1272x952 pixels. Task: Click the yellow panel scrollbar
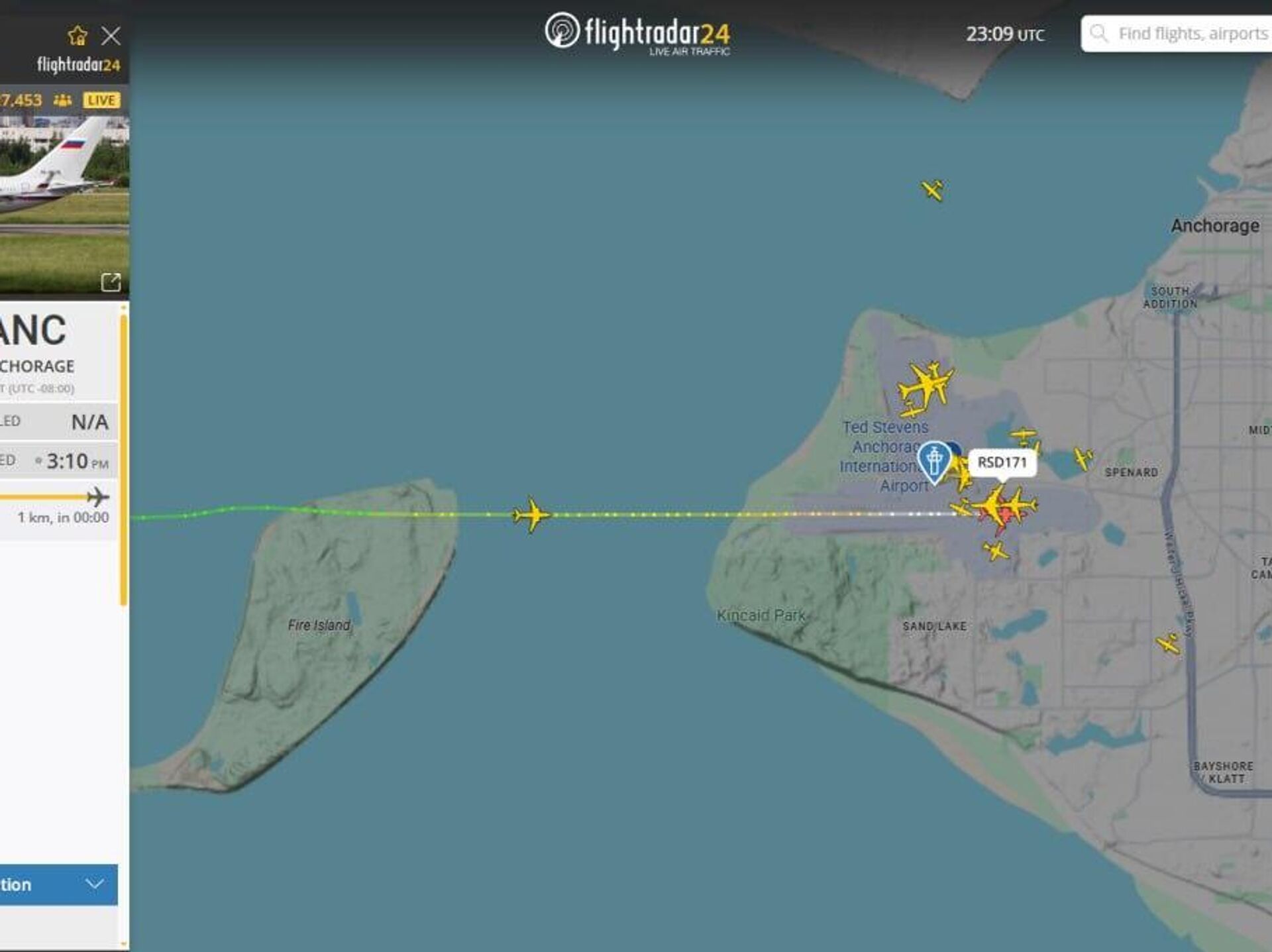[123, 460]
